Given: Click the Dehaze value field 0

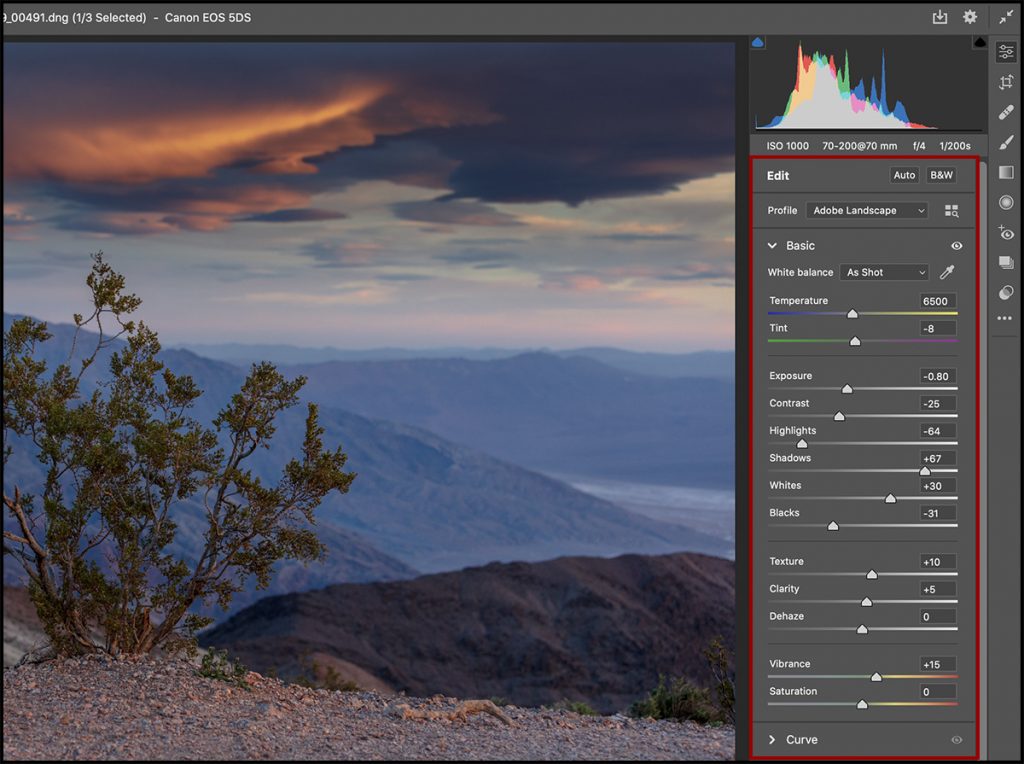Looking at the screenshot, I should tap(938, 616).
